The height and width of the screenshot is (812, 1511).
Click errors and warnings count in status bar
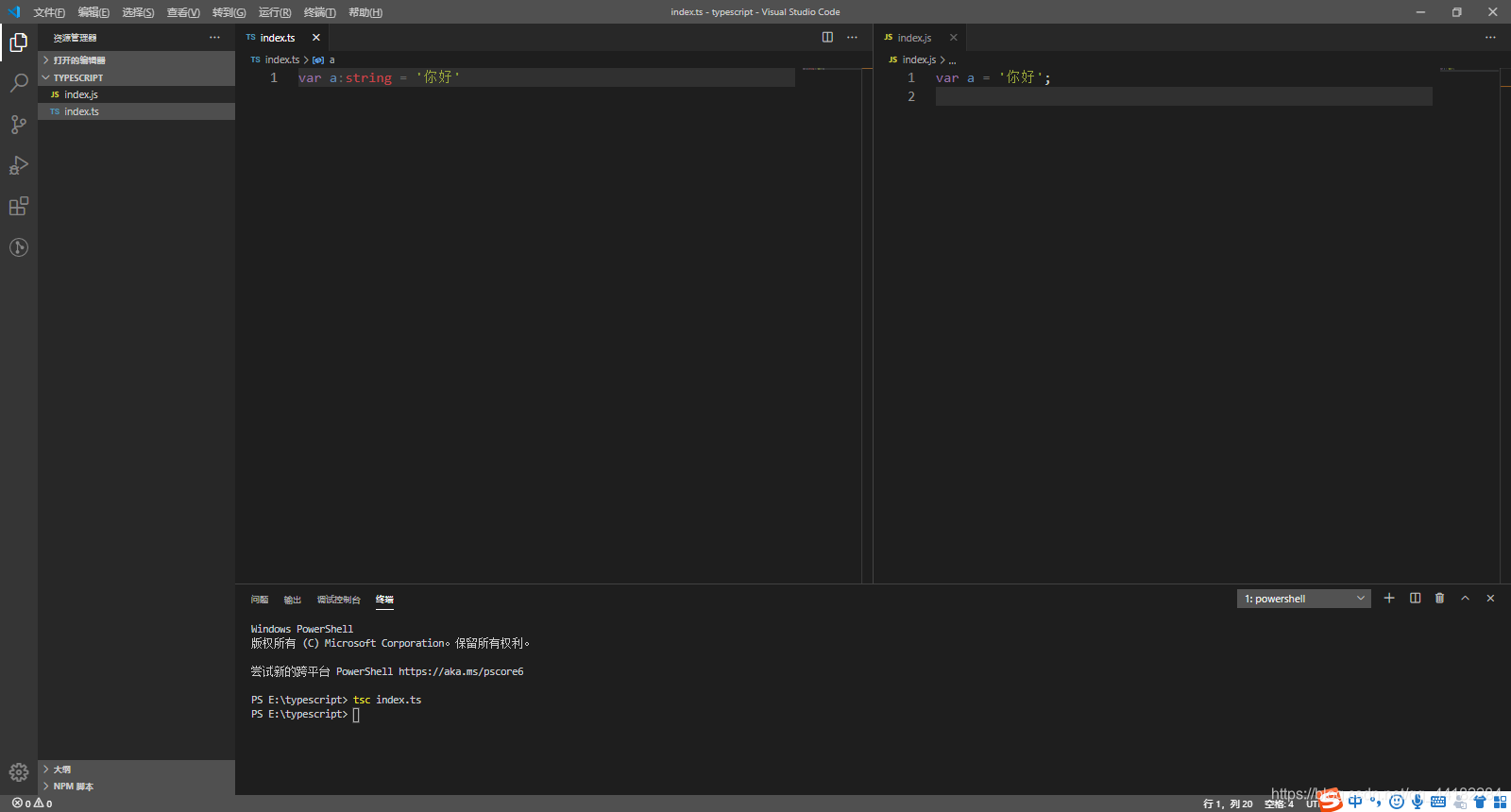click(x=32, y=804)
